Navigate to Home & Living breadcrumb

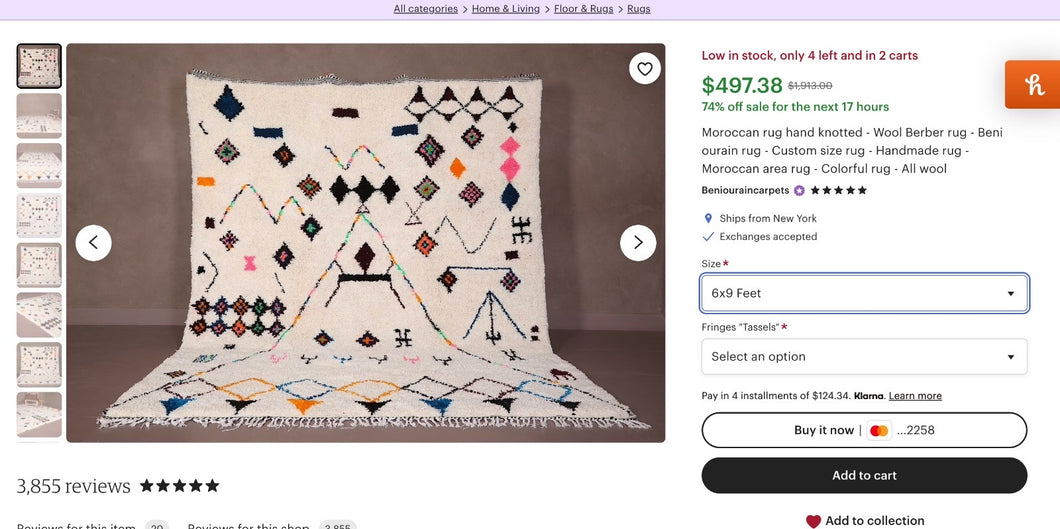pos(505,9)
